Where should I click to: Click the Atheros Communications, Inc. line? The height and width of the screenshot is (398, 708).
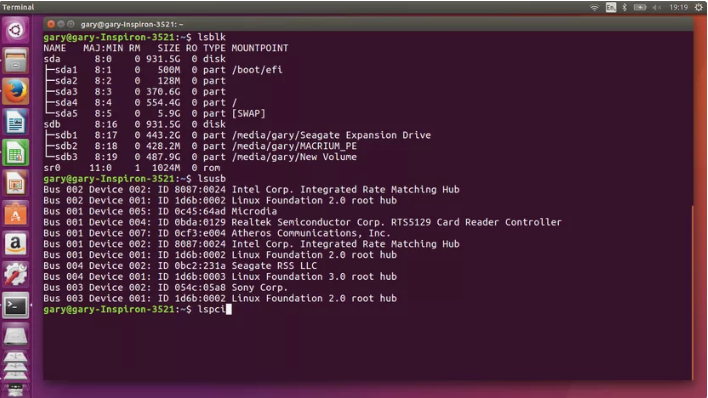click(x=217, y=233)
